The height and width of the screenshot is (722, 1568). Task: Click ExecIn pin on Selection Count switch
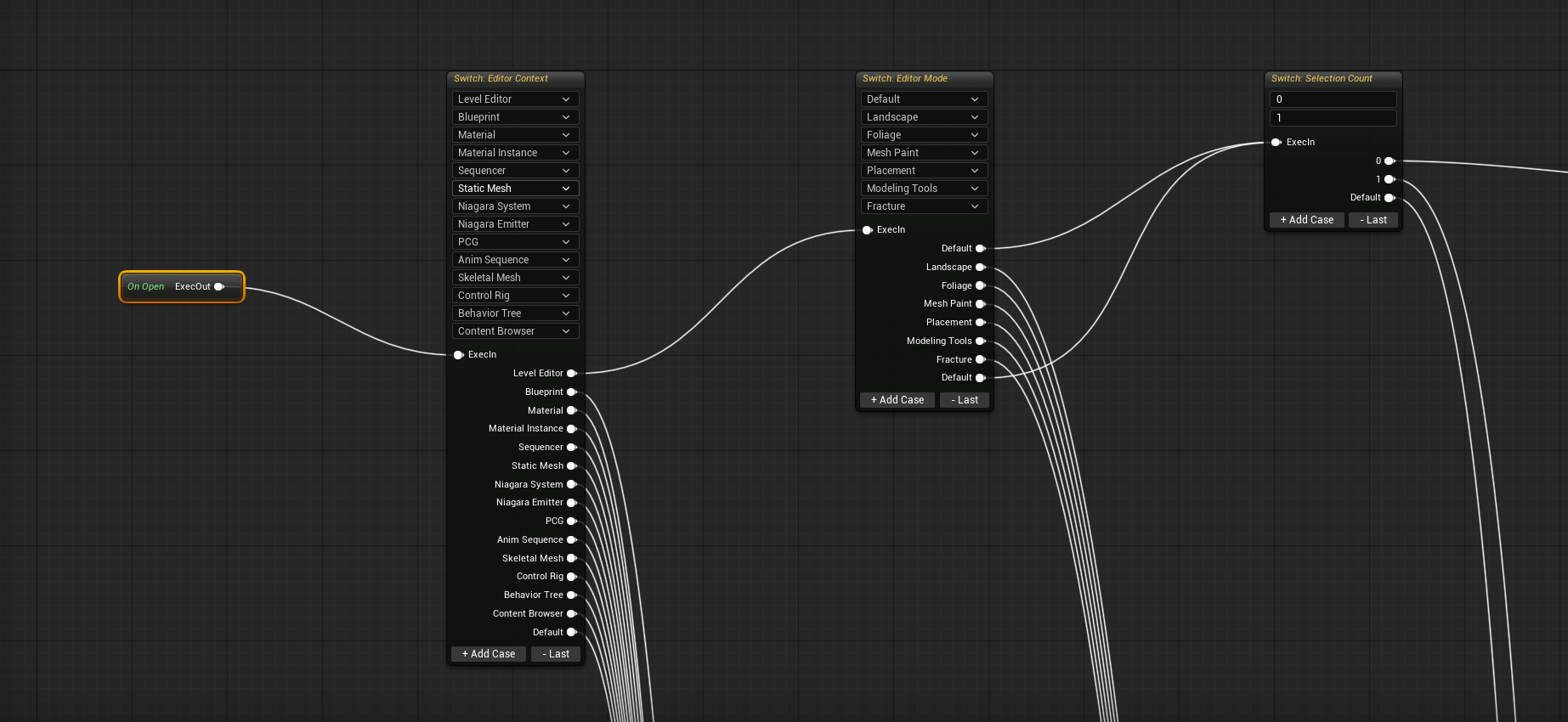[x=1276, y=143]
